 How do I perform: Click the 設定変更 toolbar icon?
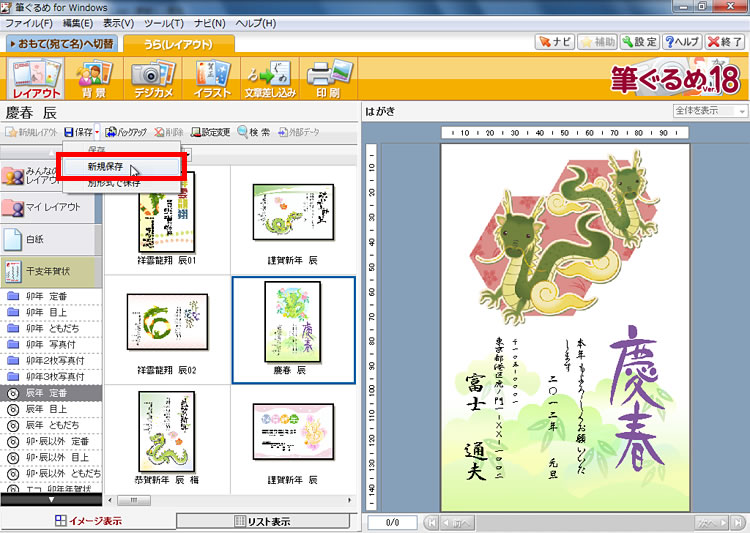210,132
